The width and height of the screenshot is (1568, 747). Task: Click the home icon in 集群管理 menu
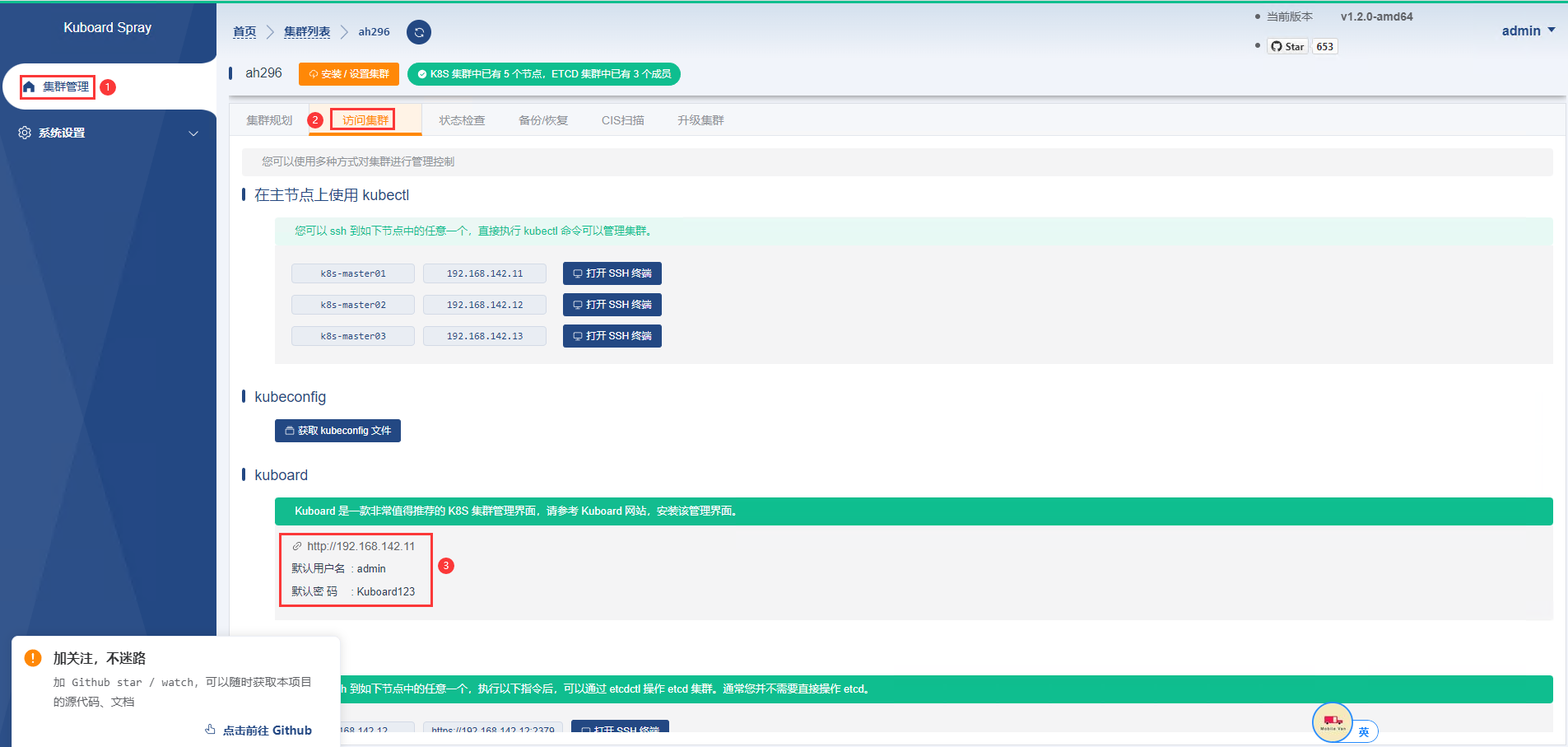pos(29,86)
